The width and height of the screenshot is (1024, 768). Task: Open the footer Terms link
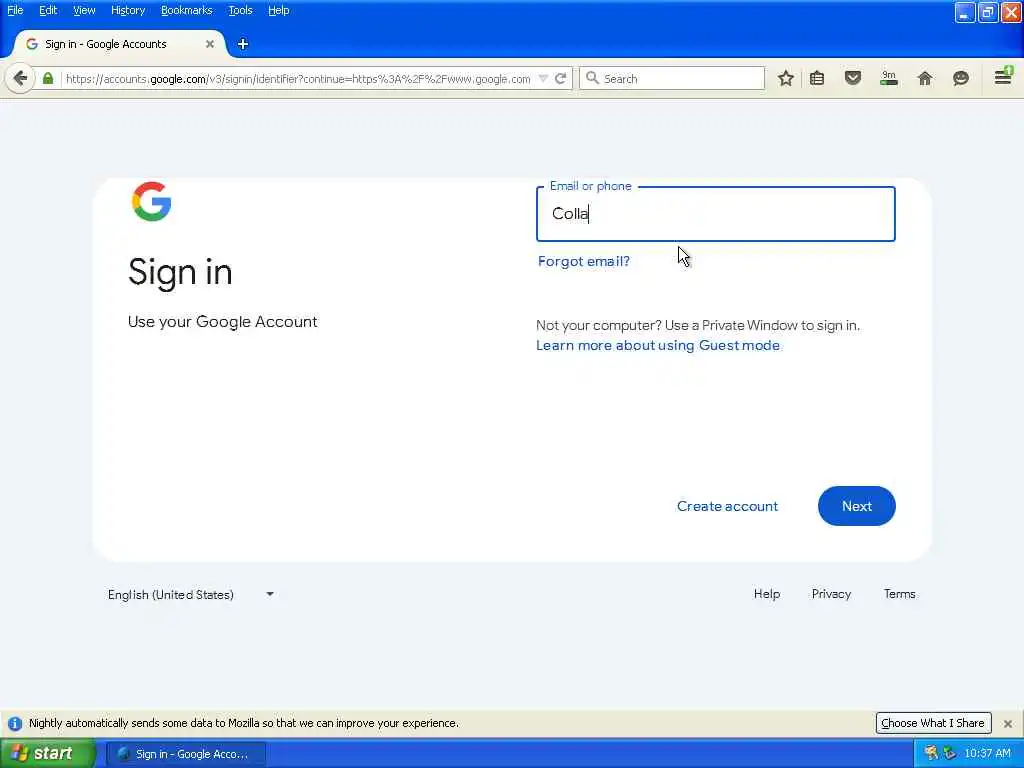coord(899,594)
